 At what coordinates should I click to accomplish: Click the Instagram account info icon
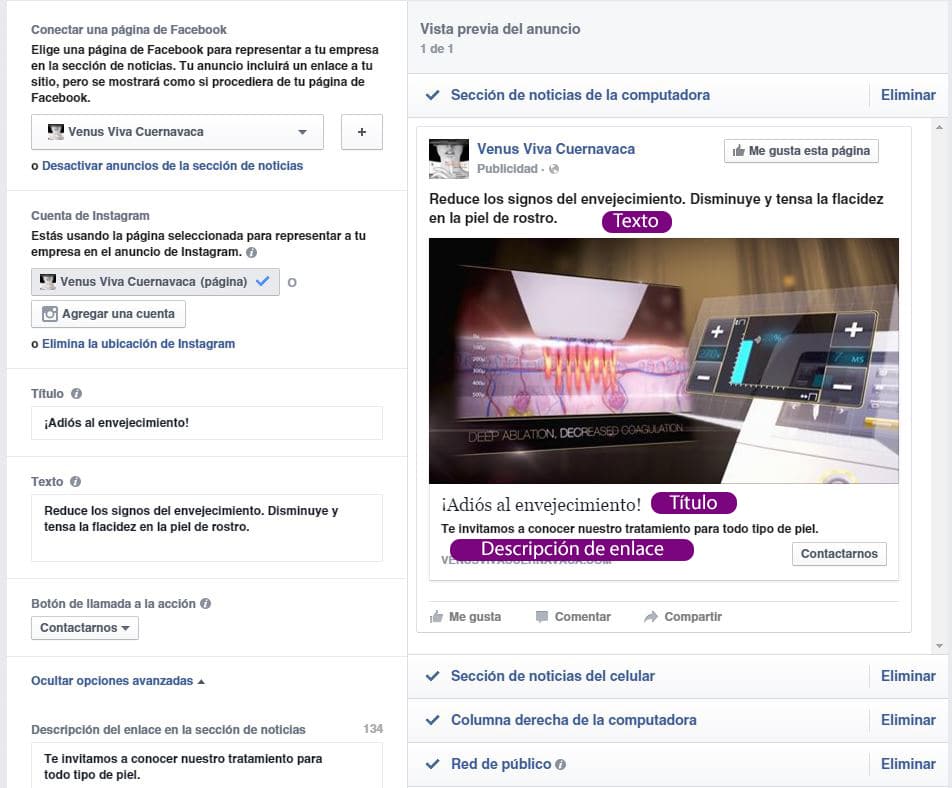tap(251, 252)
